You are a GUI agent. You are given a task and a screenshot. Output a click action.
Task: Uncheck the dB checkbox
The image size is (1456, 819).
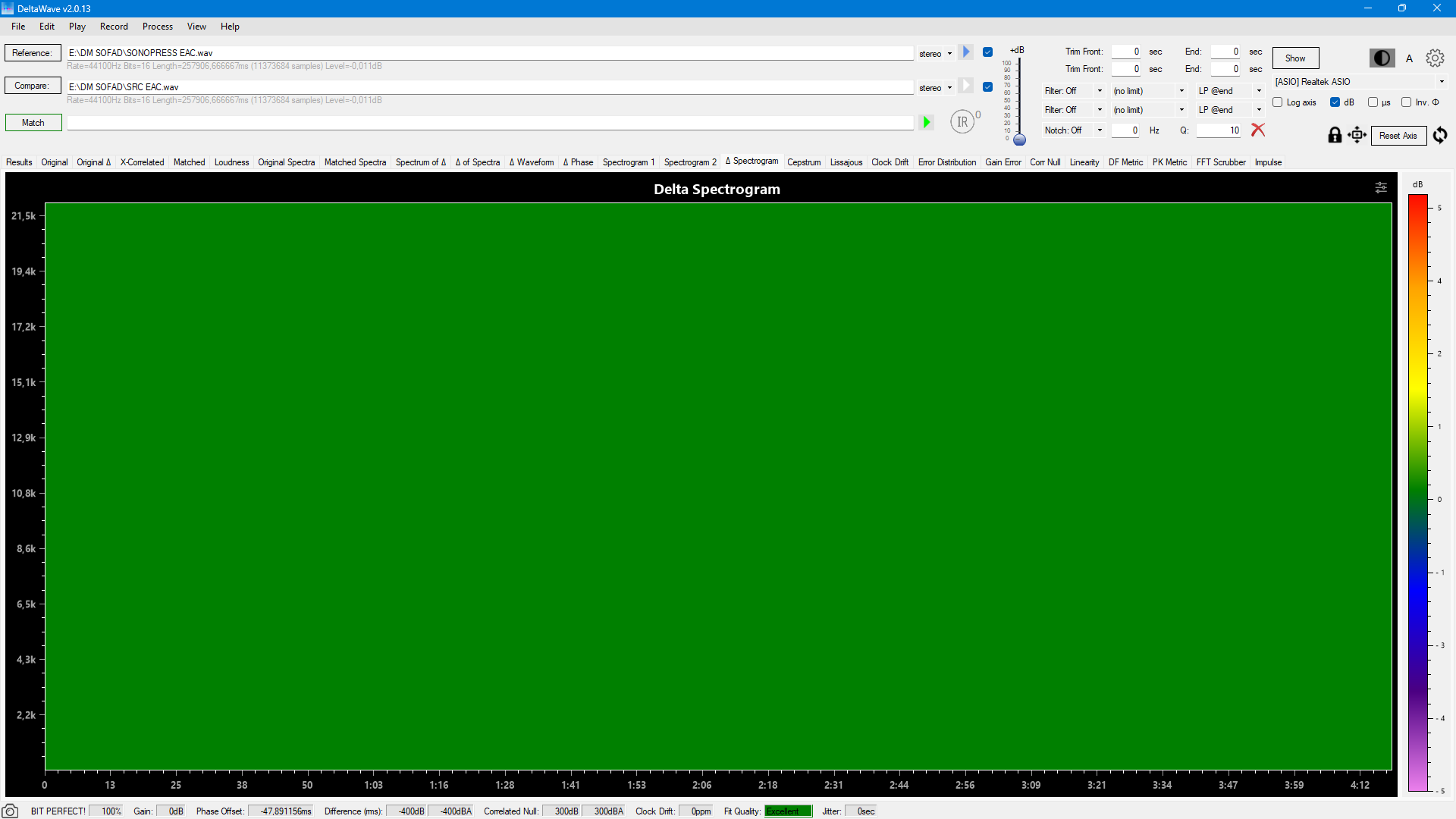1335,102
